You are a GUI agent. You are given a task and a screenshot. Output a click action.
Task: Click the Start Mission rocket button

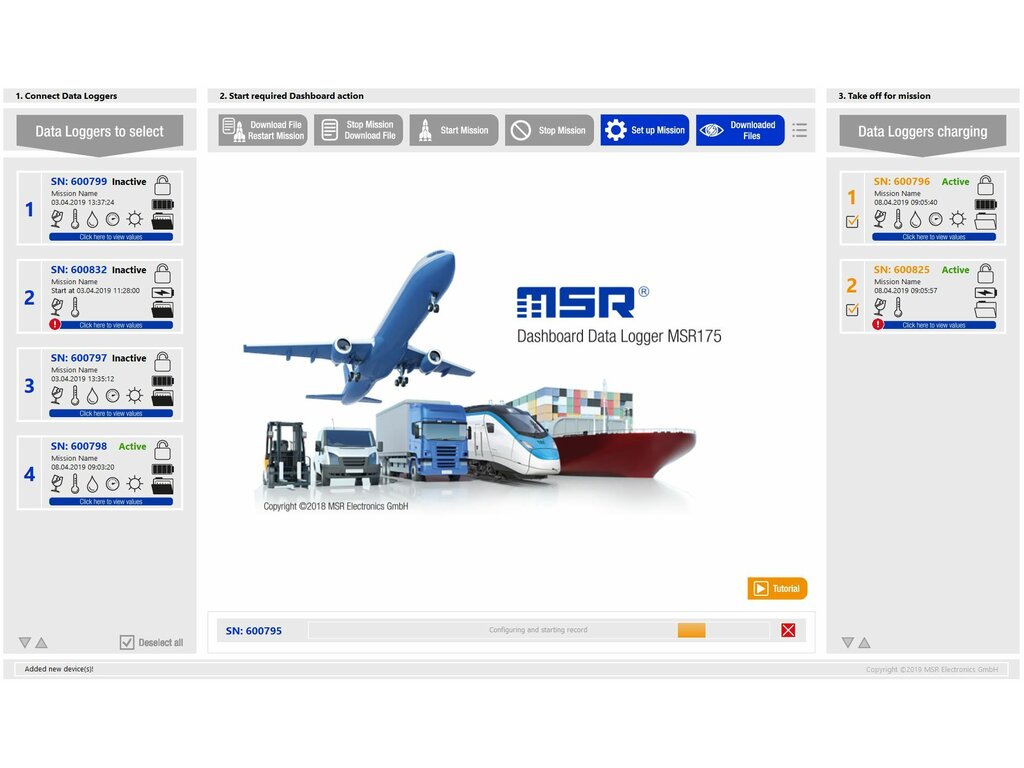(454, 130)
